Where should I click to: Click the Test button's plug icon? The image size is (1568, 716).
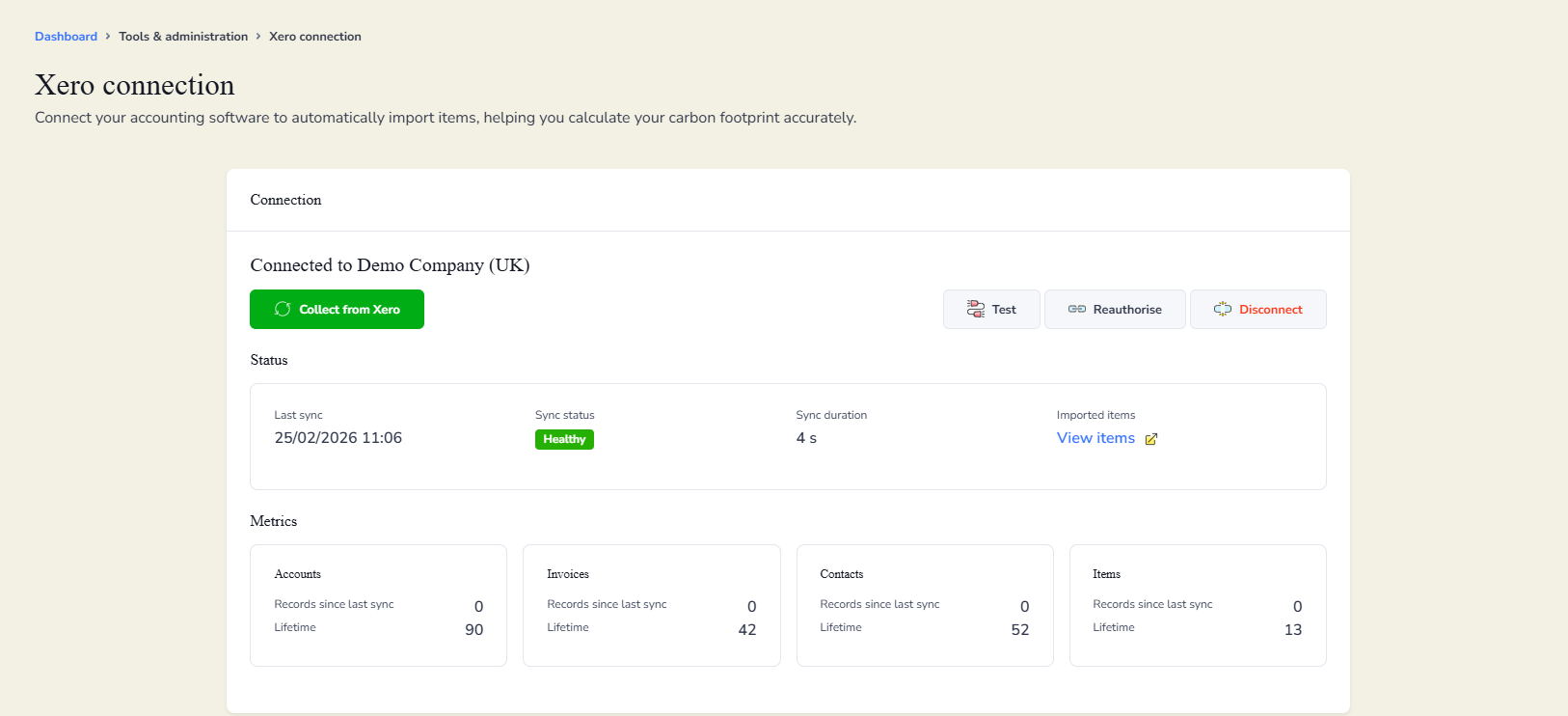point(976,309)
